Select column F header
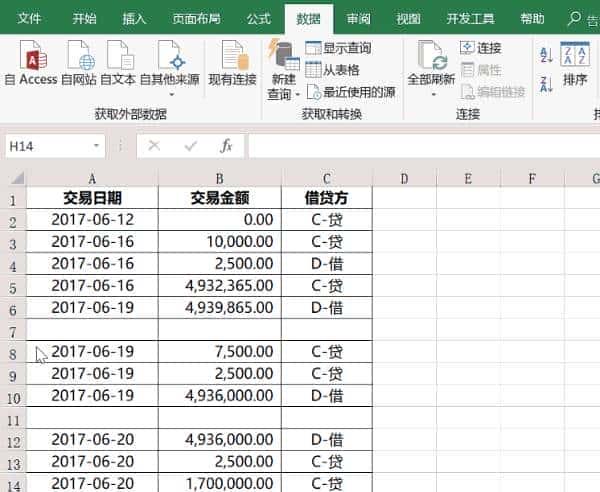This screenshot has height=492, width=600. coord(532,179)
